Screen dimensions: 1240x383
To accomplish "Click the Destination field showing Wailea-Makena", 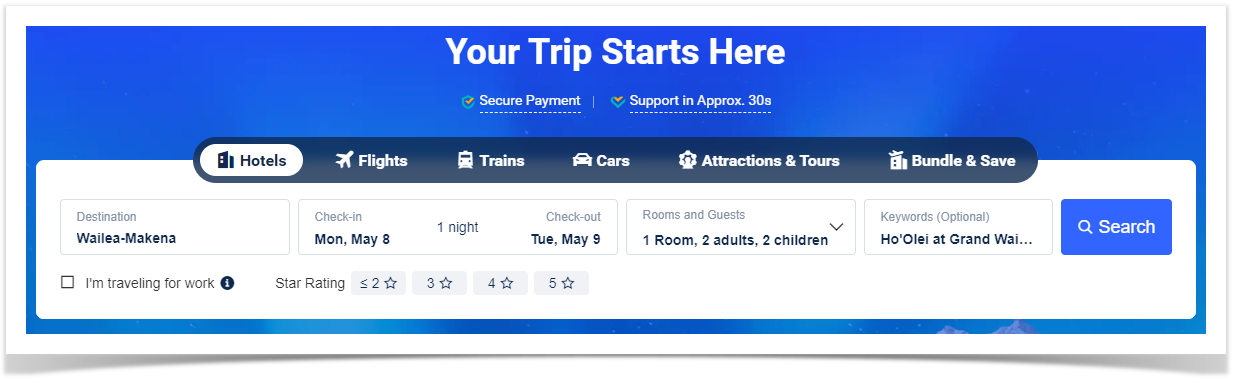I will pyautogui.click(x=175, y=227).
